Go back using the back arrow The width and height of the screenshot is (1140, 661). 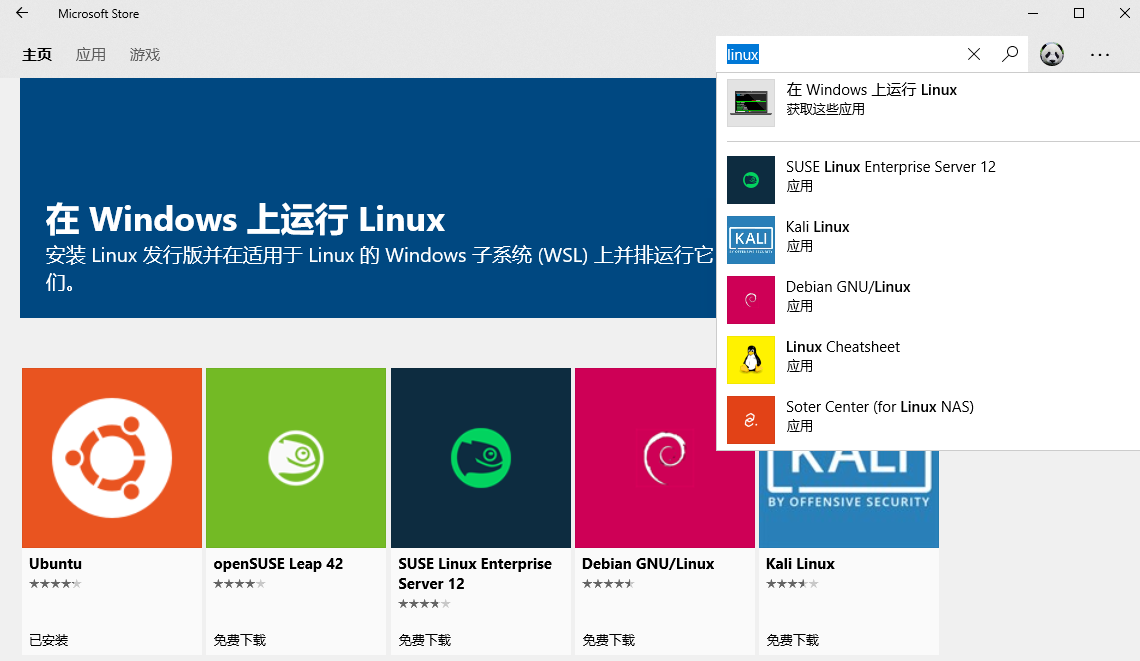tap(22, 13)
